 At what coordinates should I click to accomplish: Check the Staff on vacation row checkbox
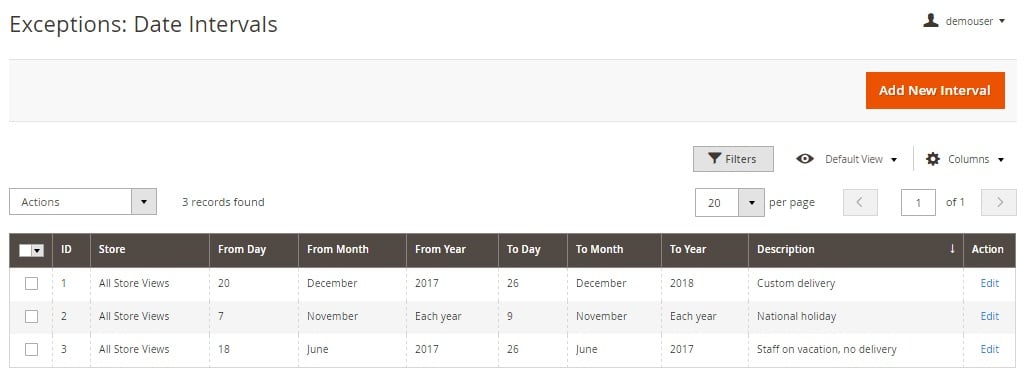(x=31, y=349)
